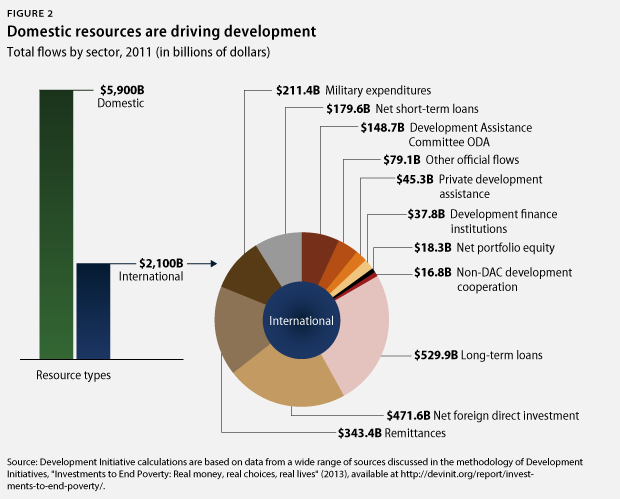620x499 pixels.
Task: Click the Resource types axis label
Action: tap(75, 375)
